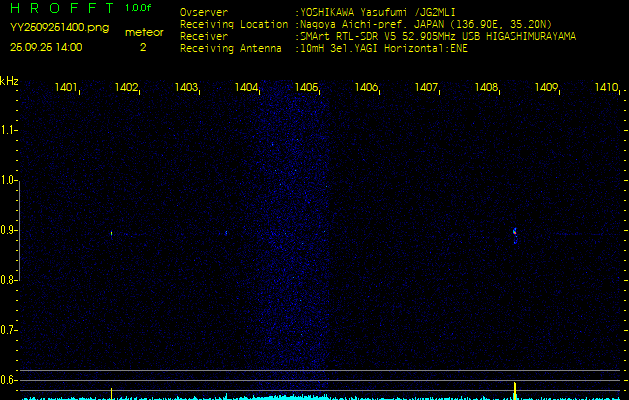Click frequency axis label 0.7
The height and width of the screenshot is (400, 629).
pyautogui.click(x=8, y=330)
